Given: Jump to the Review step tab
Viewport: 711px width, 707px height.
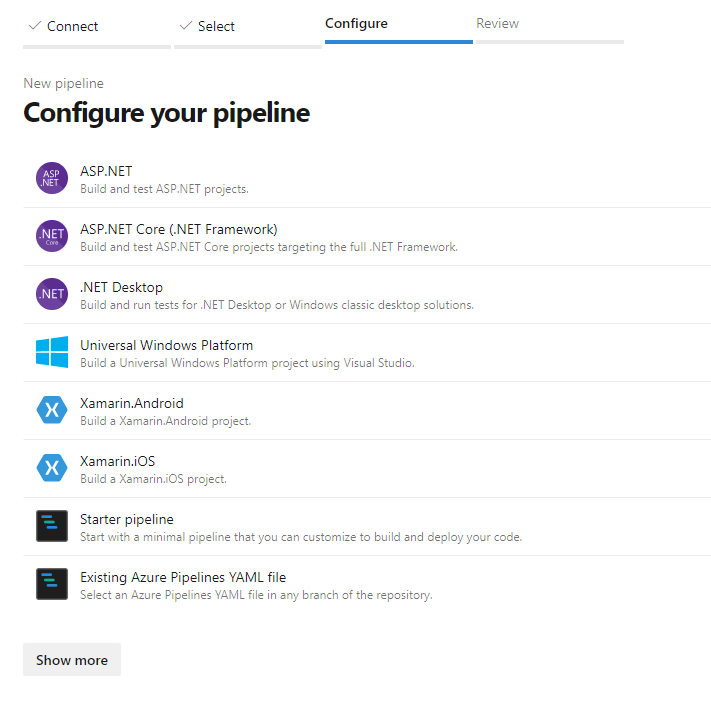Looking at the screenshot, I should point(497,23).
